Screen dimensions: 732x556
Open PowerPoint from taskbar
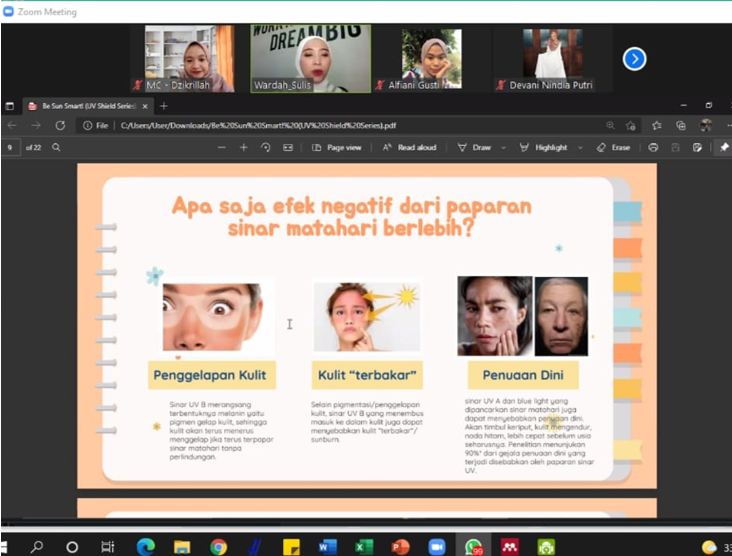point(400,547)
